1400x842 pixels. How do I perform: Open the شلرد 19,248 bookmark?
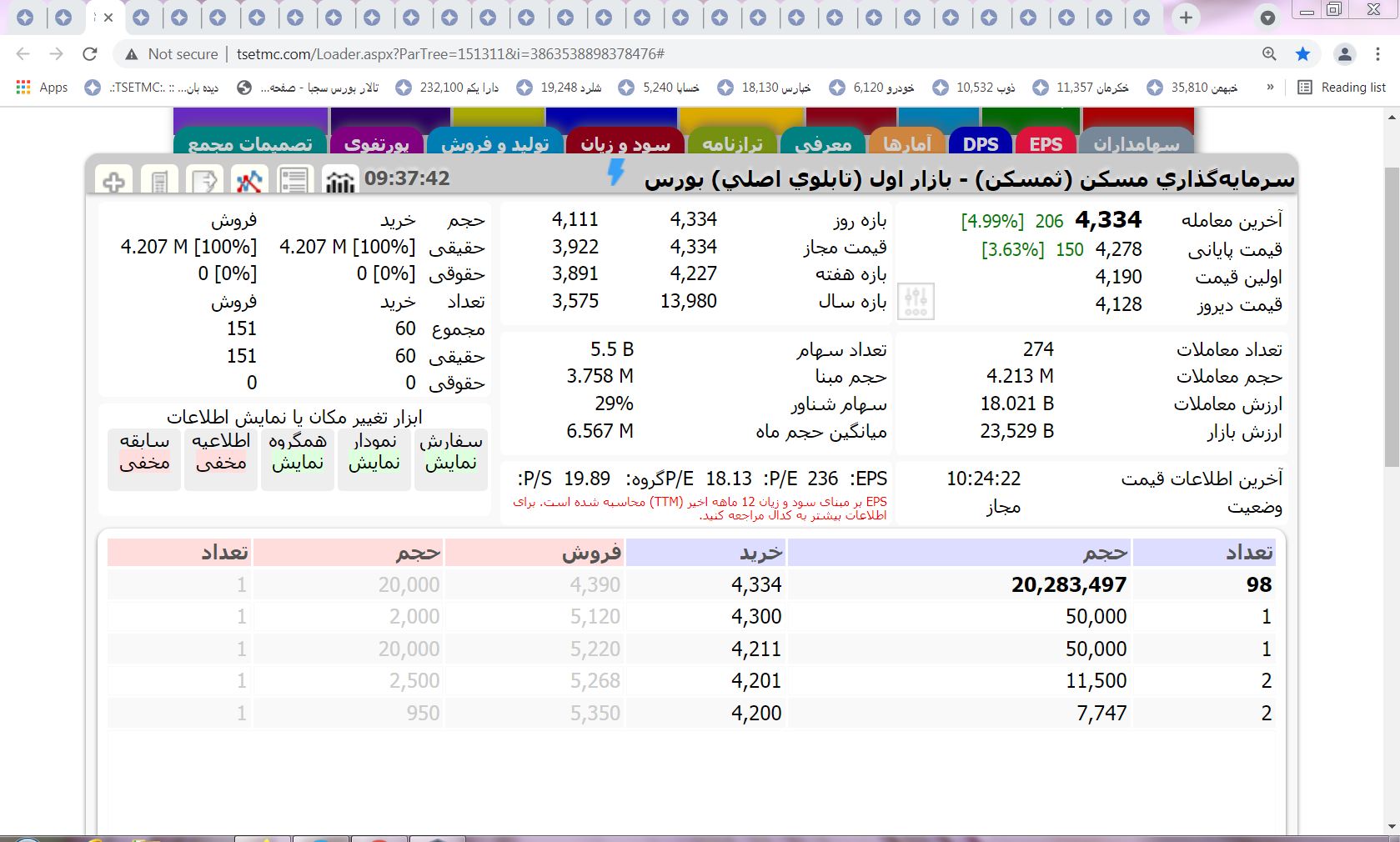(559, 88)
